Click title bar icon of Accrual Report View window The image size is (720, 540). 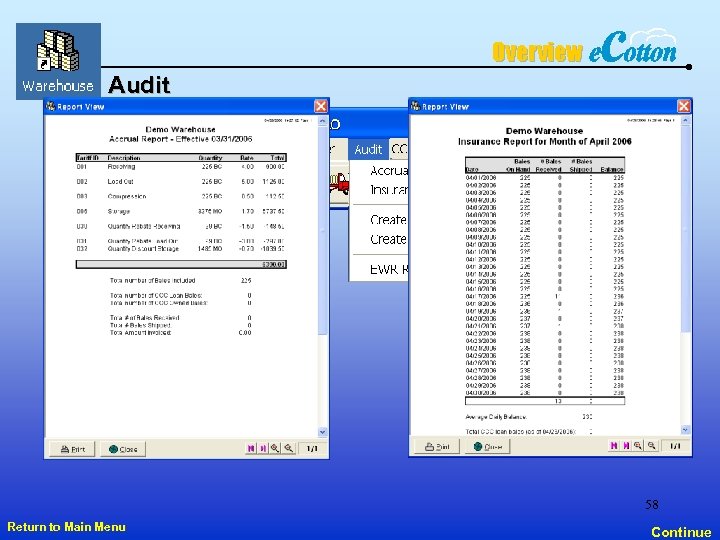click(x=51, y=106)
